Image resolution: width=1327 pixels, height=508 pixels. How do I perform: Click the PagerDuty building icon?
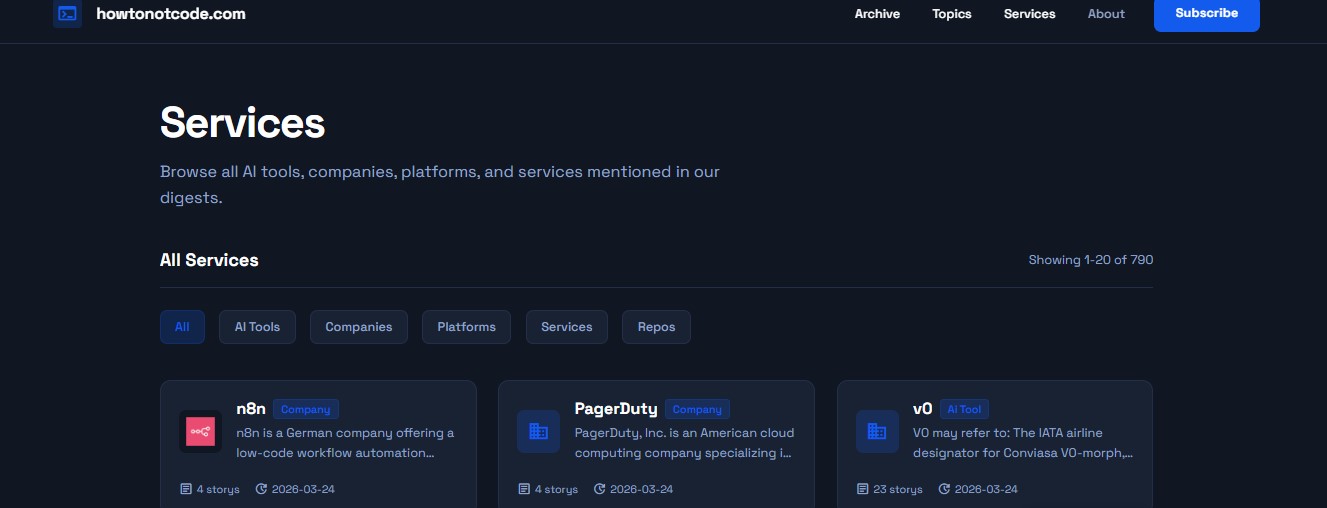click(x=539, y=431)
